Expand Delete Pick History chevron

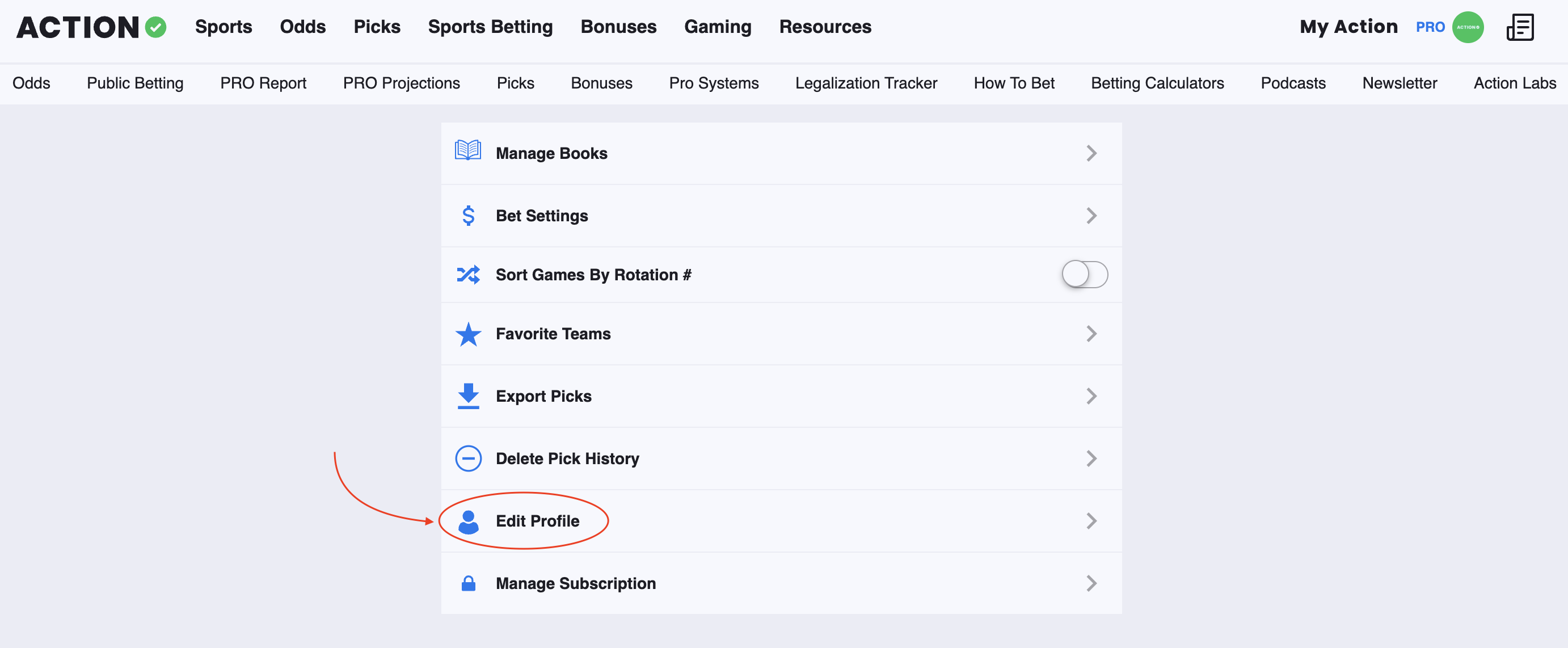[x=1091, y=458]
